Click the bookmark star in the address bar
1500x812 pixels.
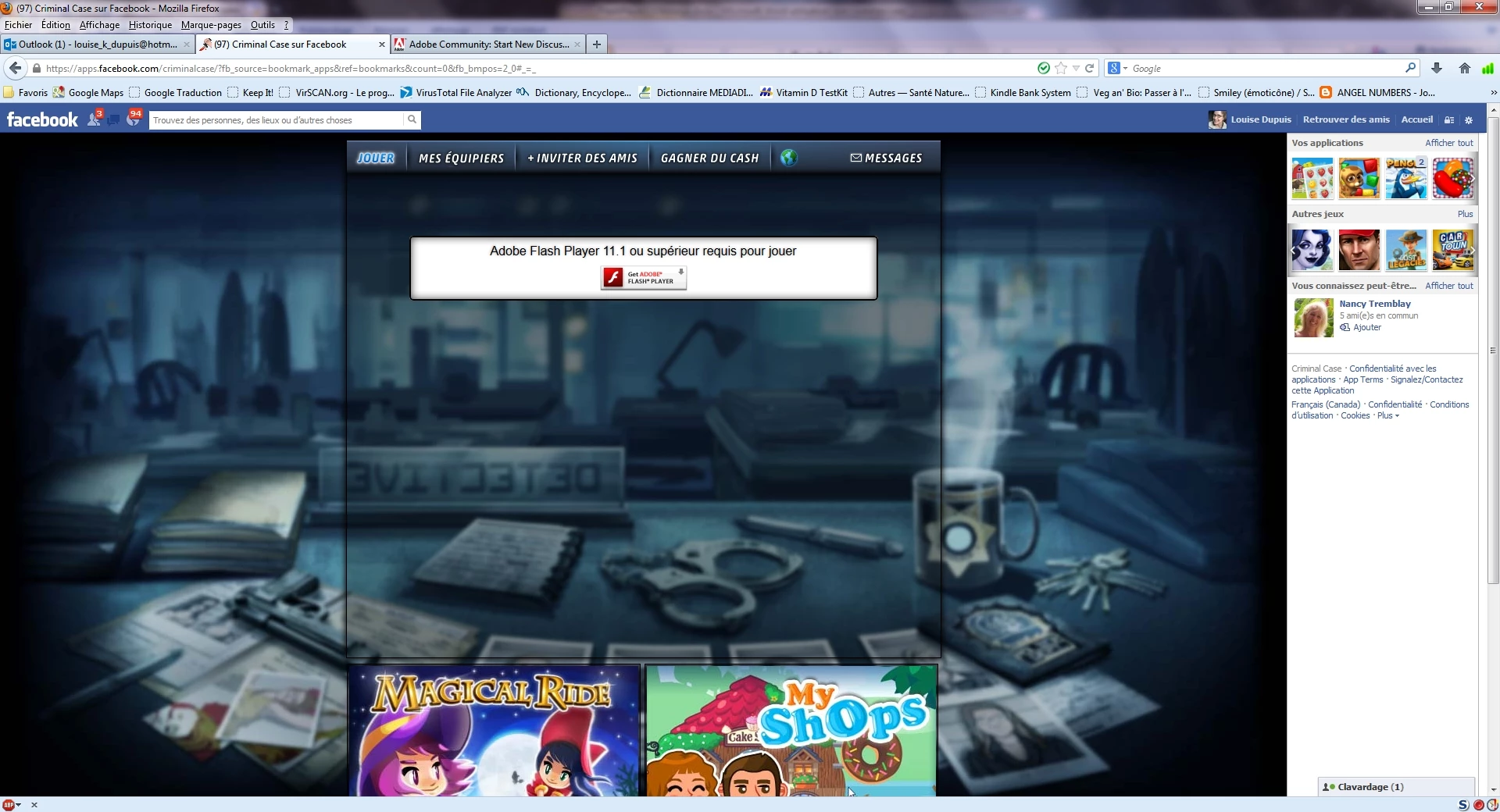click(x=1060, y=68)
